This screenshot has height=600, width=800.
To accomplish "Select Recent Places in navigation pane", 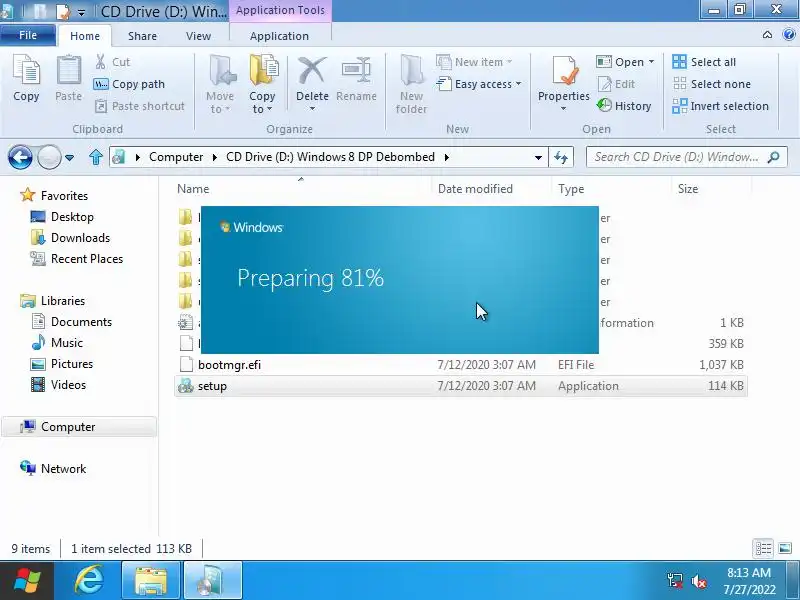I will point(77,259).
